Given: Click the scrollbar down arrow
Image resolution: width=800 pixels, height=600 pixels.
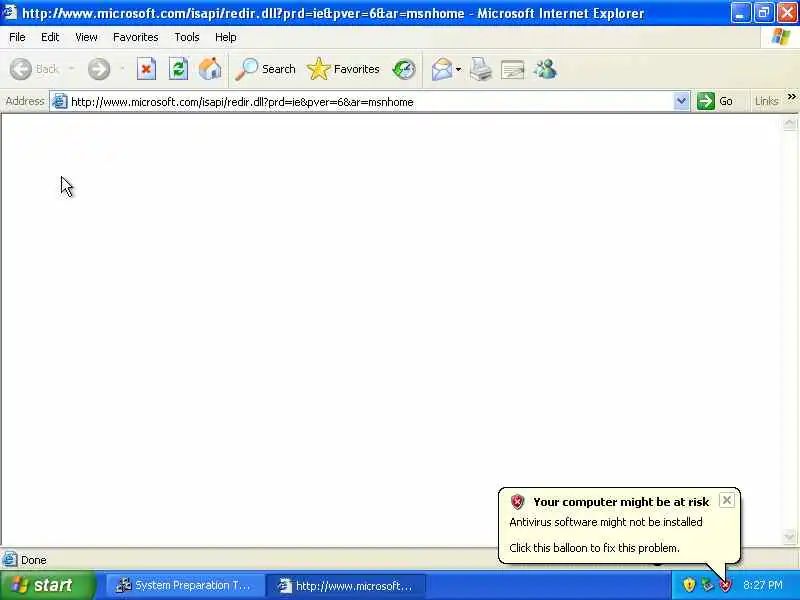Looking at the screenshot, I should [x=789, y=536].
